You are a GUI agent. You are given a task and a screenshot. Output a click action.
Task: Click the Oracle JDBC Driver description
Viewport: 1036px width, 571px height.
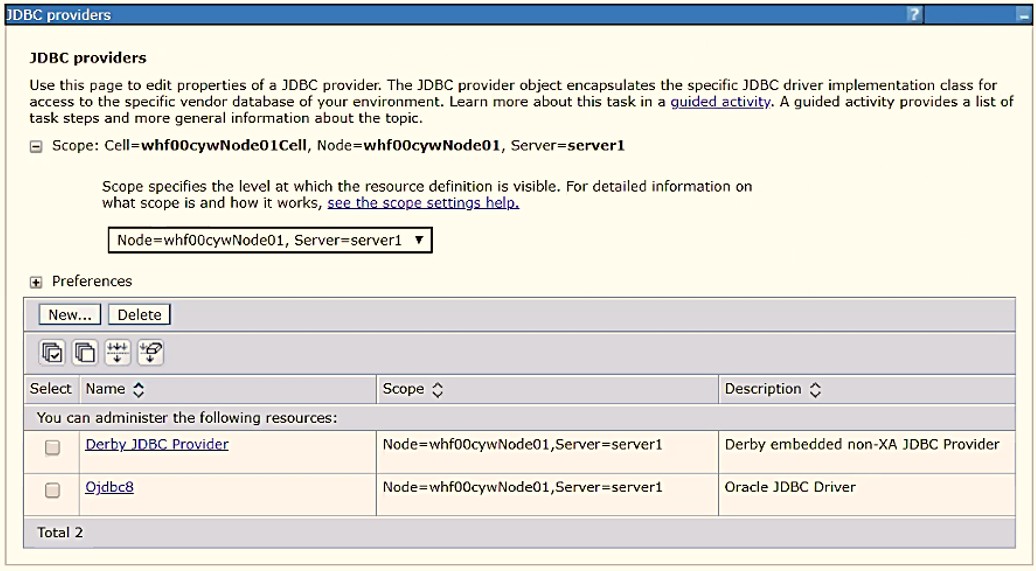point(790,487)
